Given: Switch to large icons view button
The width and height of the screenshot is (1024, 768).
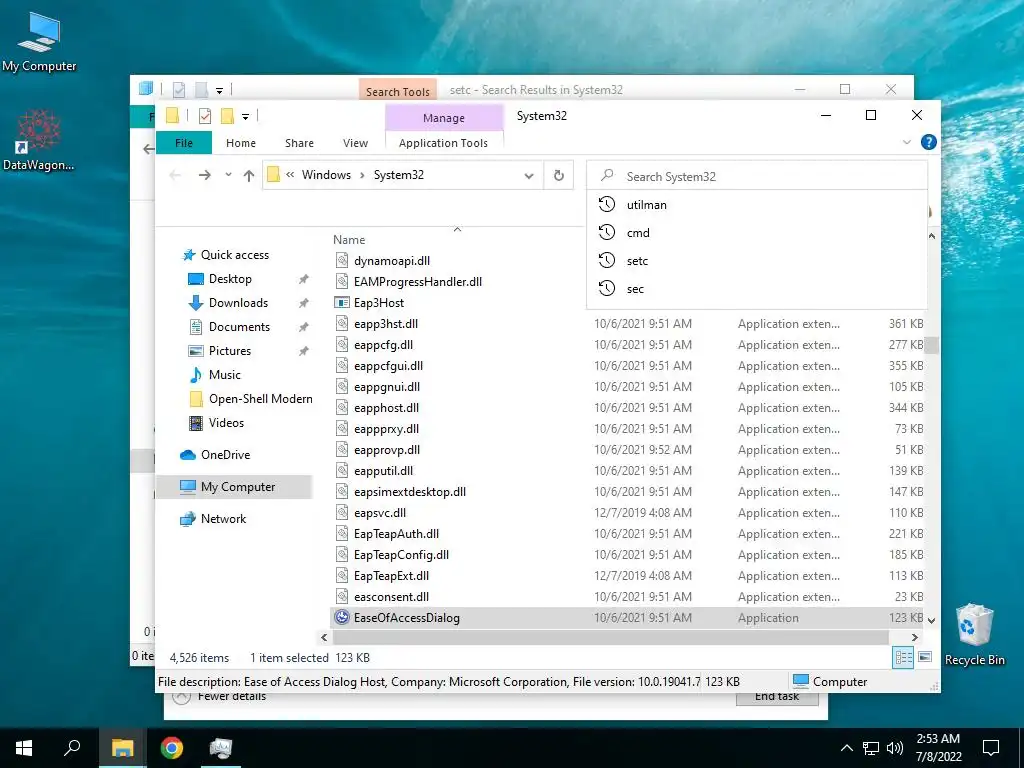Looking at the screenshot, I should point(925,657).
